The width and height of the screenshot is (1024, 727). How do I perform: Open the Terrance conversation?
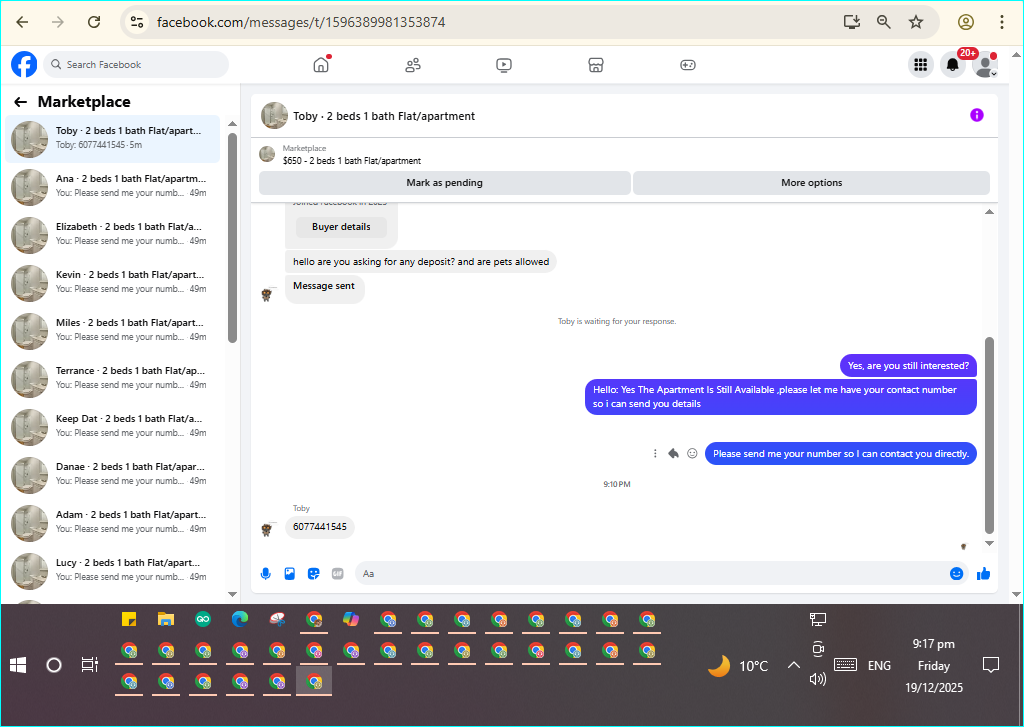coord(112,378)
